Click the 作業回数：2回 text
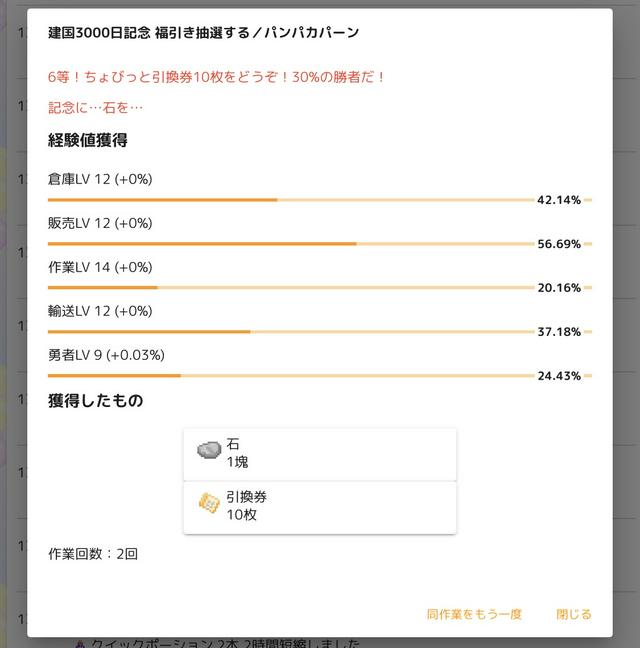The height and width of the screenshot is (648, 640). (x=93, y=554)
